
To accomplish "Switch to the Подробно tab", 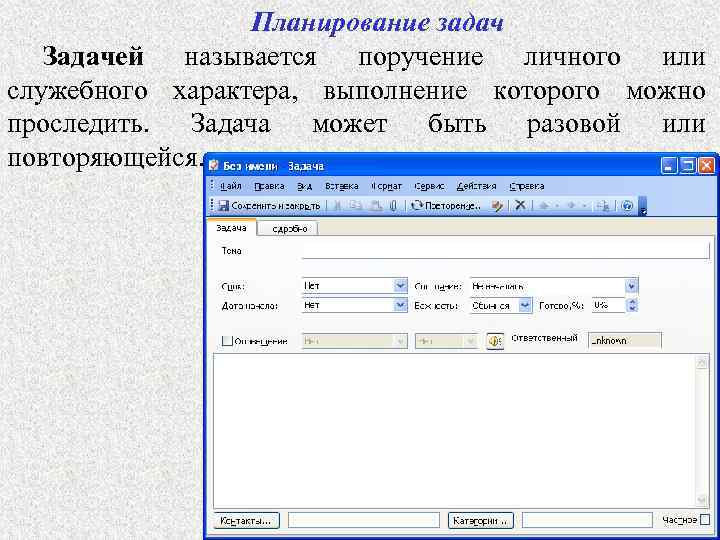I will [288, 229].
